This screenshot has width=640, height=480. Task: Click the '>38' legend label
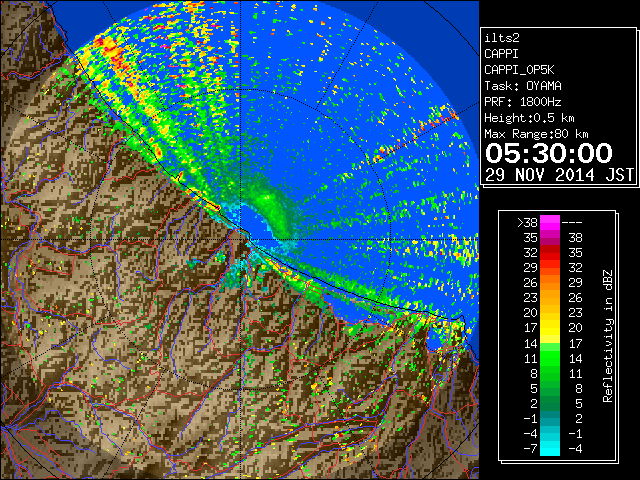tap(527, 223)
